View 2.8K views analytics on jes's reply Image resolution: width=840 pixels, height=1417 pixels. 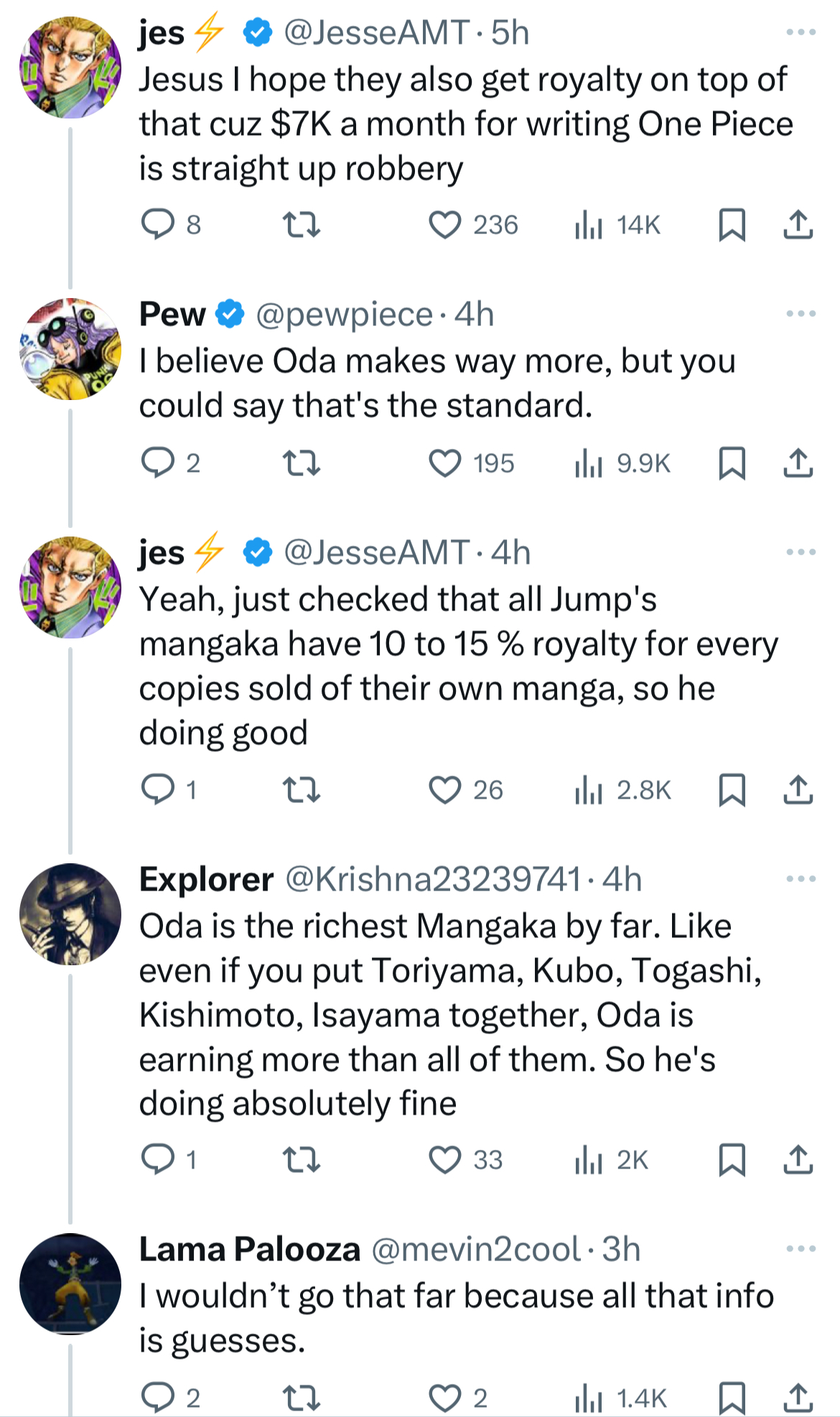(x=622, y=790)
